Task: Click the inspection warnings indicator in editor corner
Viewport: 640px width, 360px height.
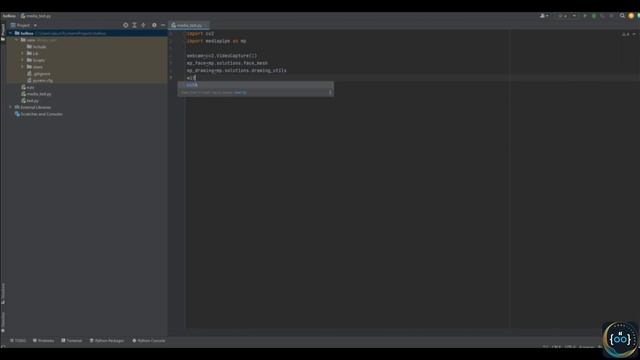Action: click(x=626, y=34)
